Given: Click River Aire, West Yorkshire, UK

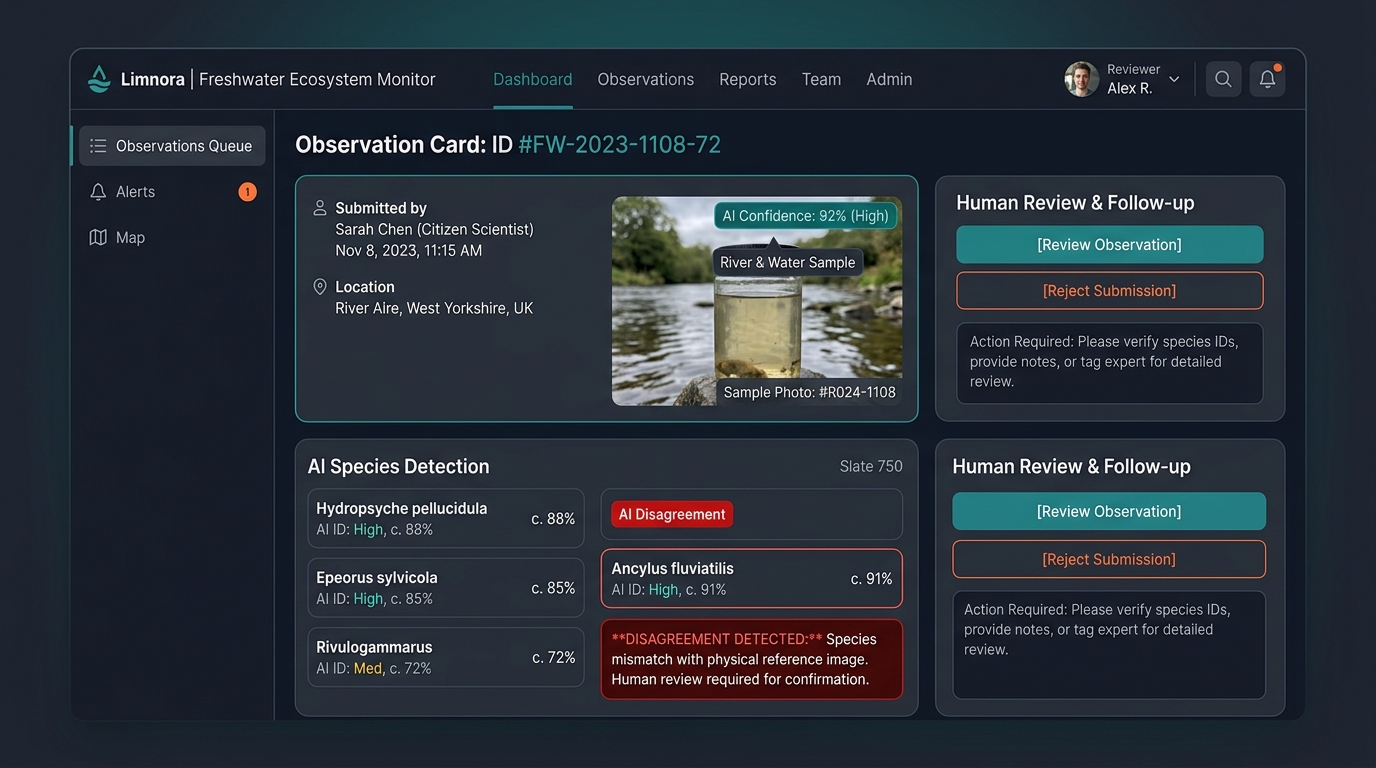Looking at the screenshot, I should [434, 308].
